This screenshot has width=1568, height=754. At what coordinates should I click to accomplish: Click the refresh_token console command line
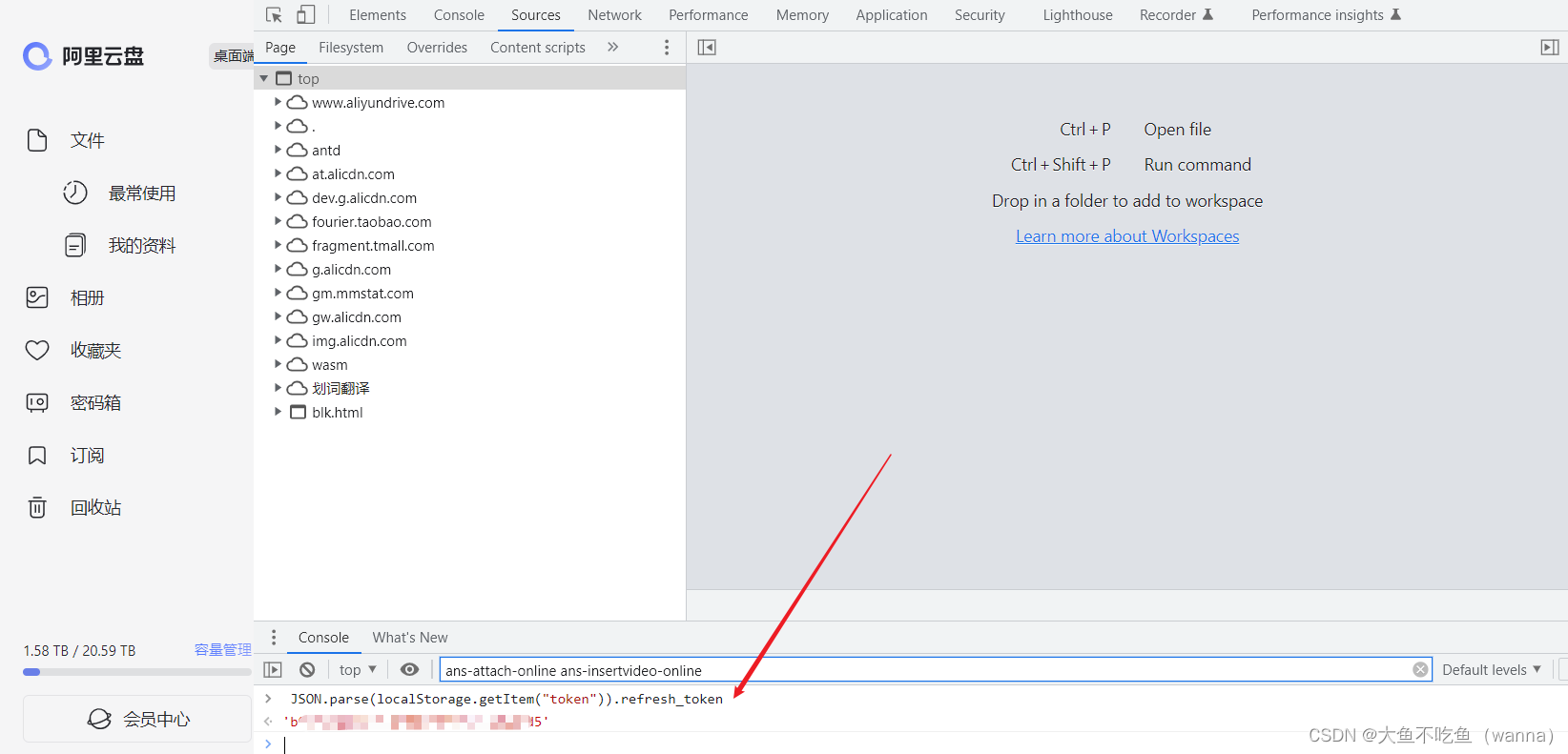(506, 699)
